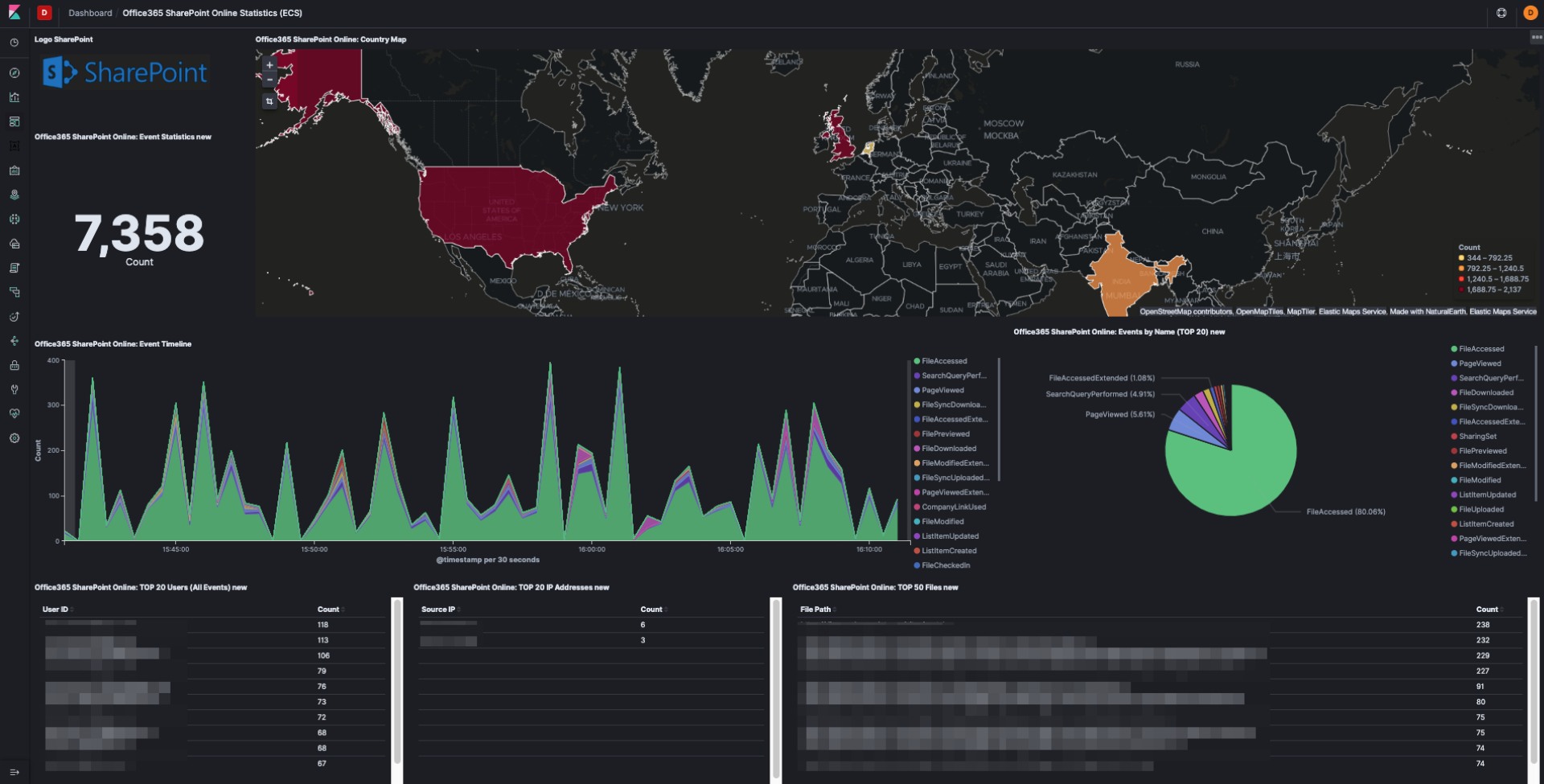The image size is (1544, 784).
Task: Open Recently viewed via the clock icon
Action: click(x=14, y=43)
